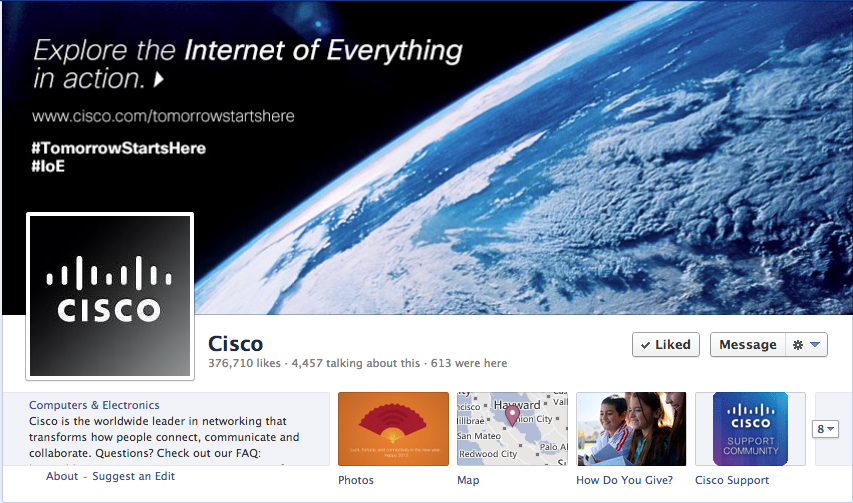Open the Map tab label
Viewport: 853px width, 503px height.
(x=468, y=480)
